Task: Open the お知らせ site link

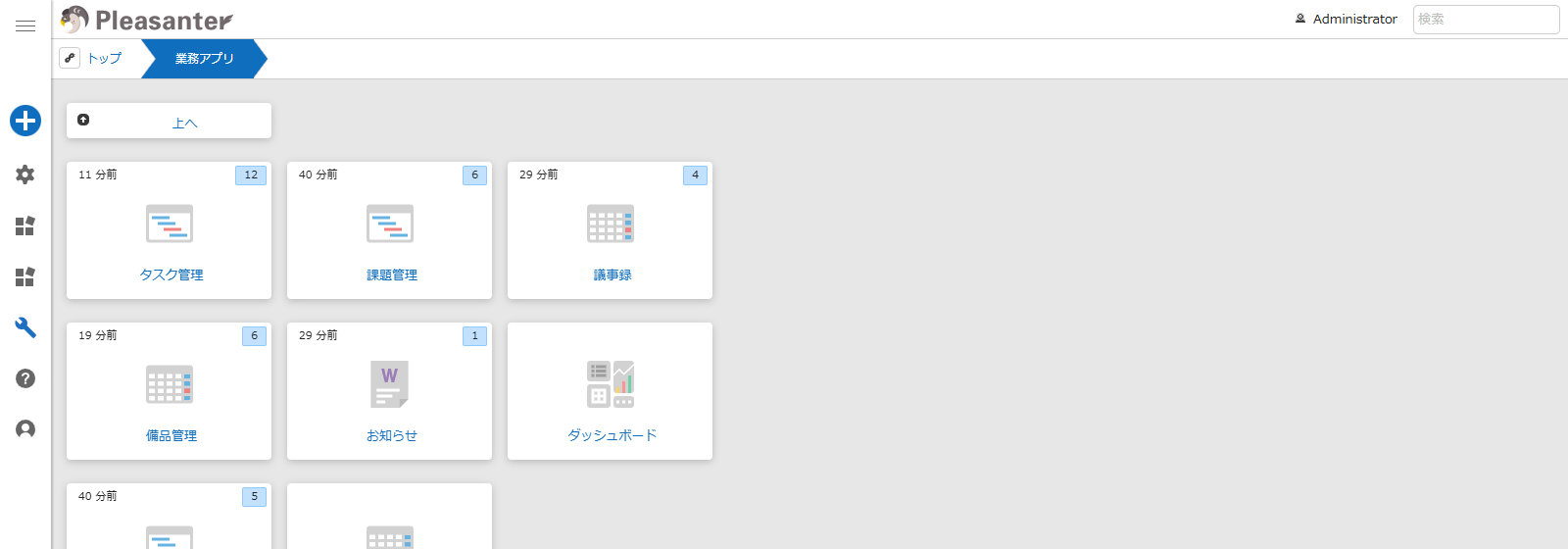Action: 392,436
